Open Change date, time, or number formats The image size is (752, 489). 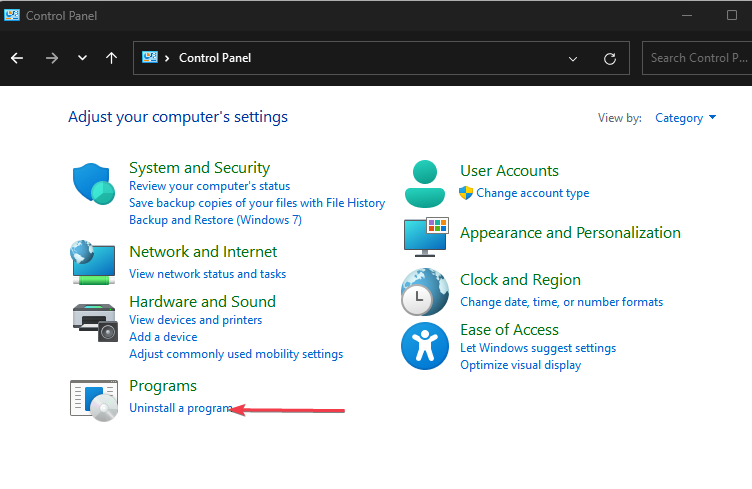click(x=562, y=302)
